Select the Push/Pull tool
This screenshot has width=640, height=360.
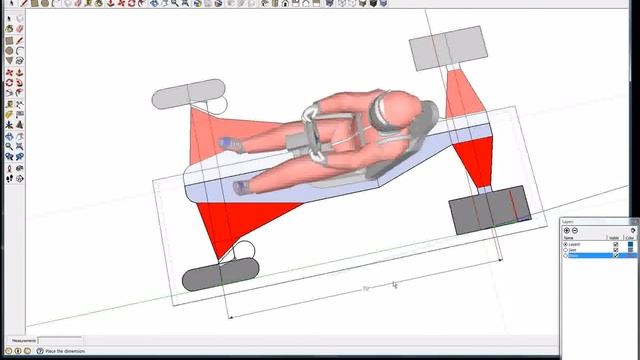click(x=20, y=73)
